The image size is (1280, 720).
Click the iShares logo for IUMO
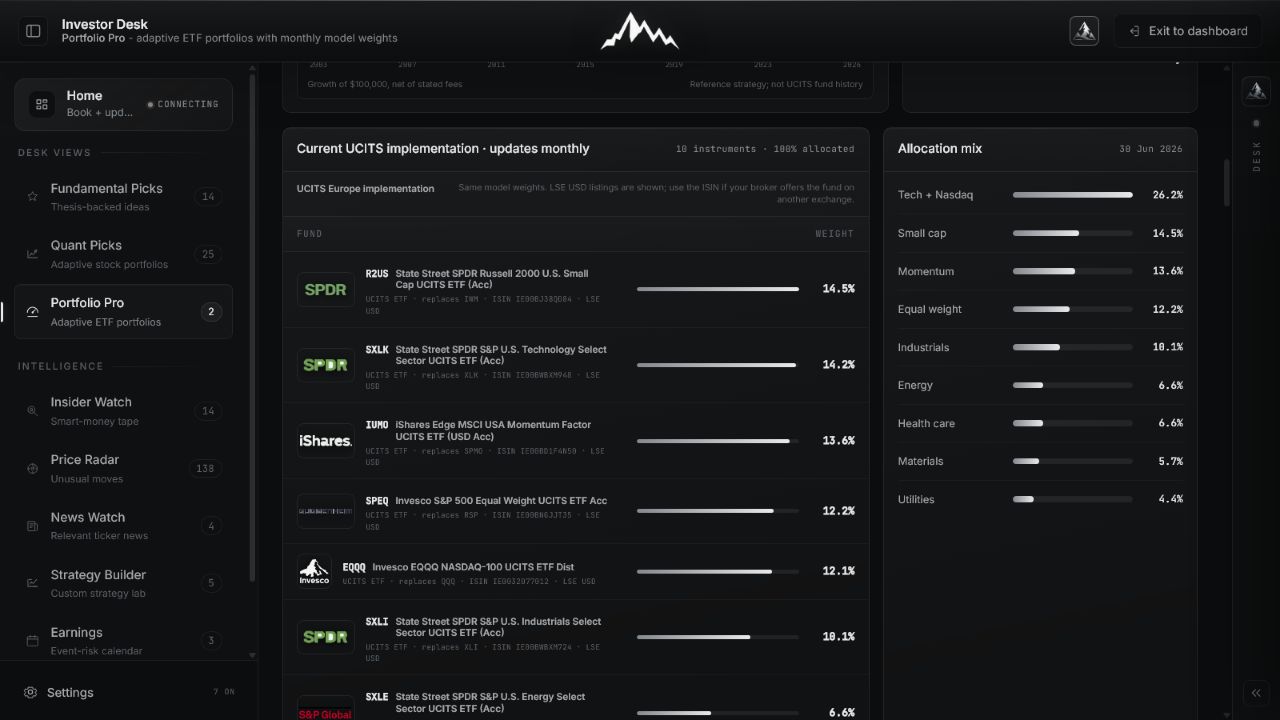click(326, 441)
